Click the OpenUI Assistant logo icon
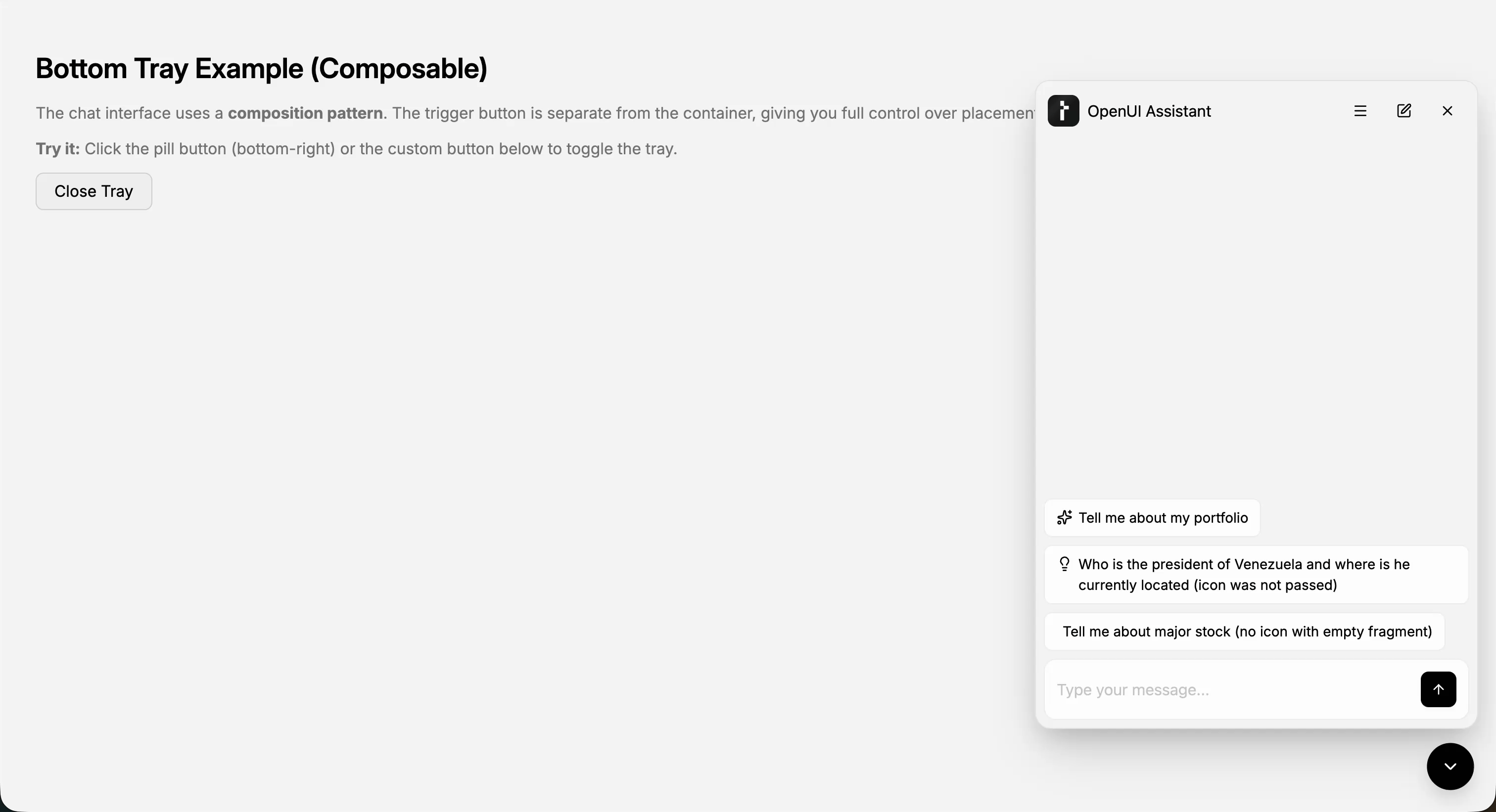 point(1063,111)
